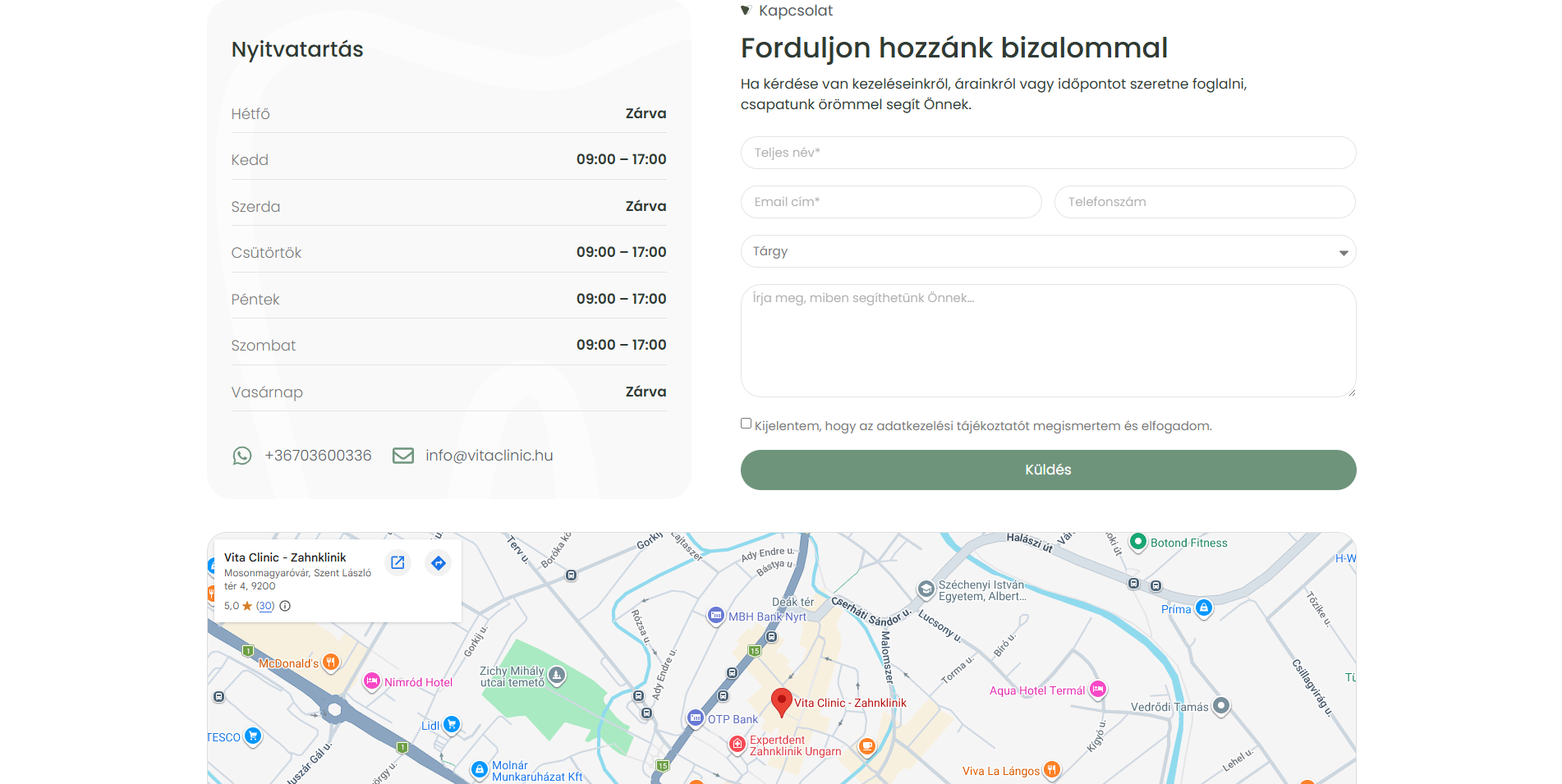The height and width of the screenshot is (784, 1562).
Task: Accept the data privacy policy checkbox
Action: pyautogui.click(x=746, y=424)
